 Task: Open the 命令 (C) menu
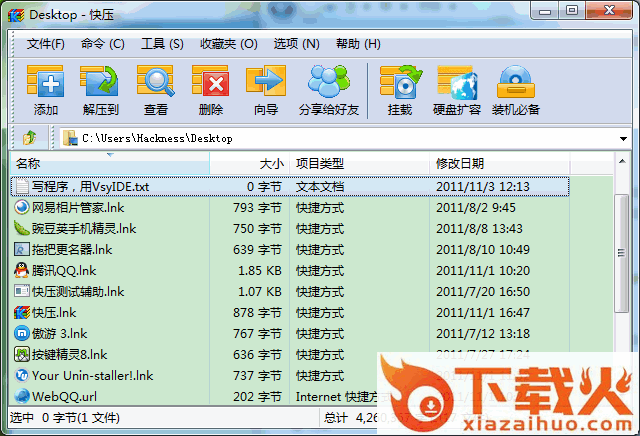(102, 44)
